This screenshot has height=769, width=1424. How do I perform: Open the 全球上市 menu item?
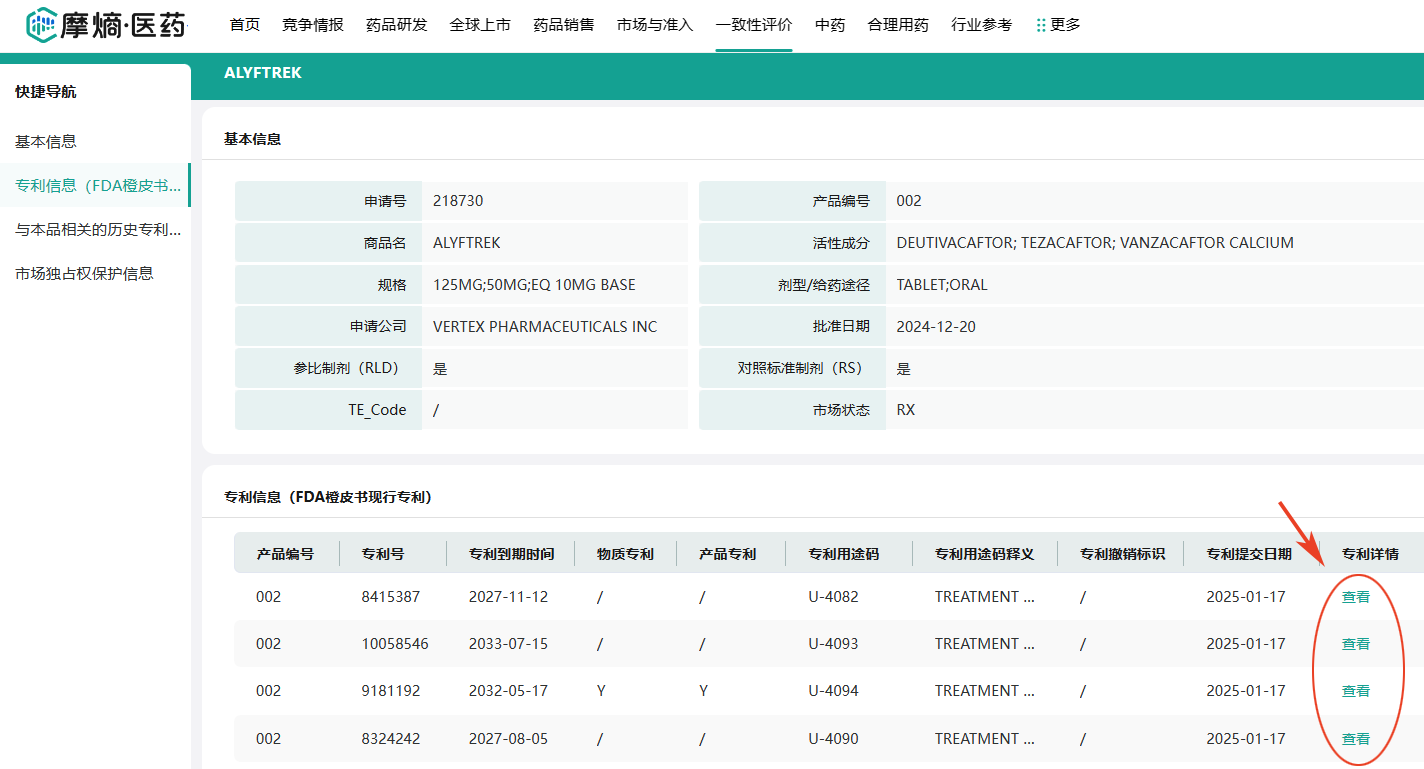coord(480,25)
